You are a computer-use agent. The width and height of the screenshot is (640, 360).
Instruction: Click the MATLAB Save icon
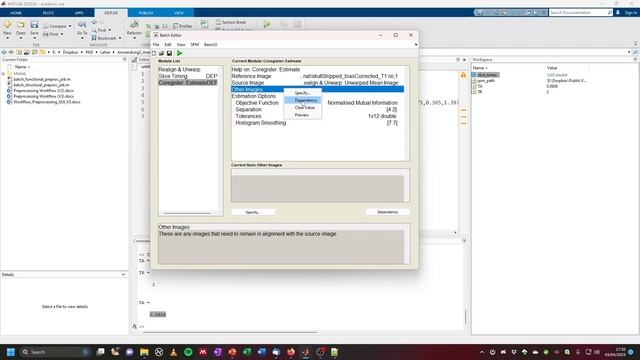click(x=34, y=25)
